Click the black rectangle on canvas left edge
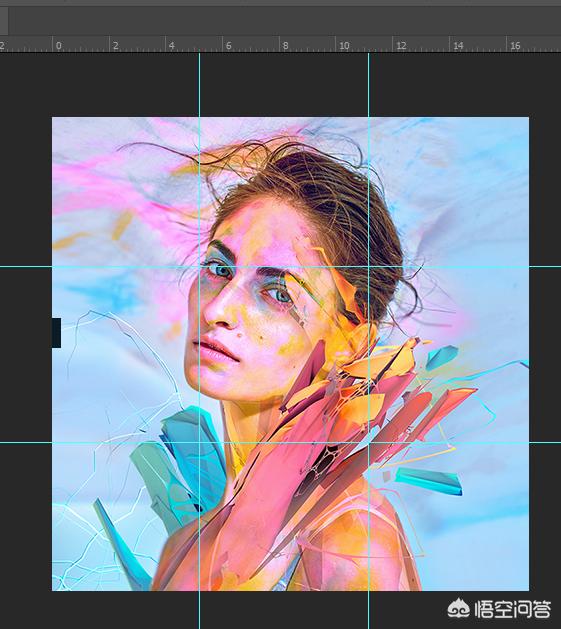The height and width of the screenshot is (629, 561). [x=57, y=333]
